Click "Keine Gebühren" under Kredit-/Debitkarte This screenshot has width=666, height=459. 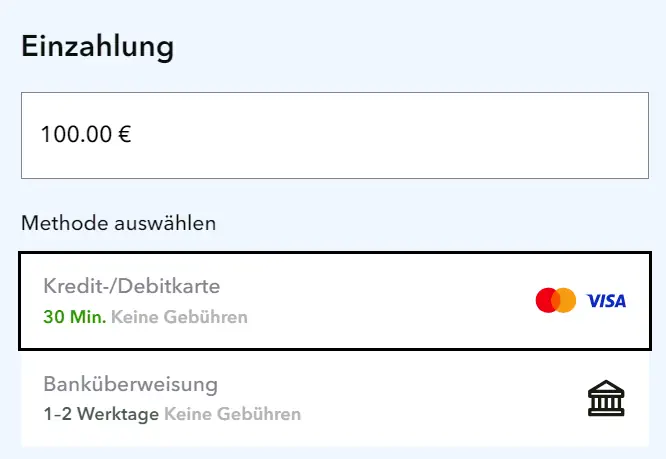179,318
